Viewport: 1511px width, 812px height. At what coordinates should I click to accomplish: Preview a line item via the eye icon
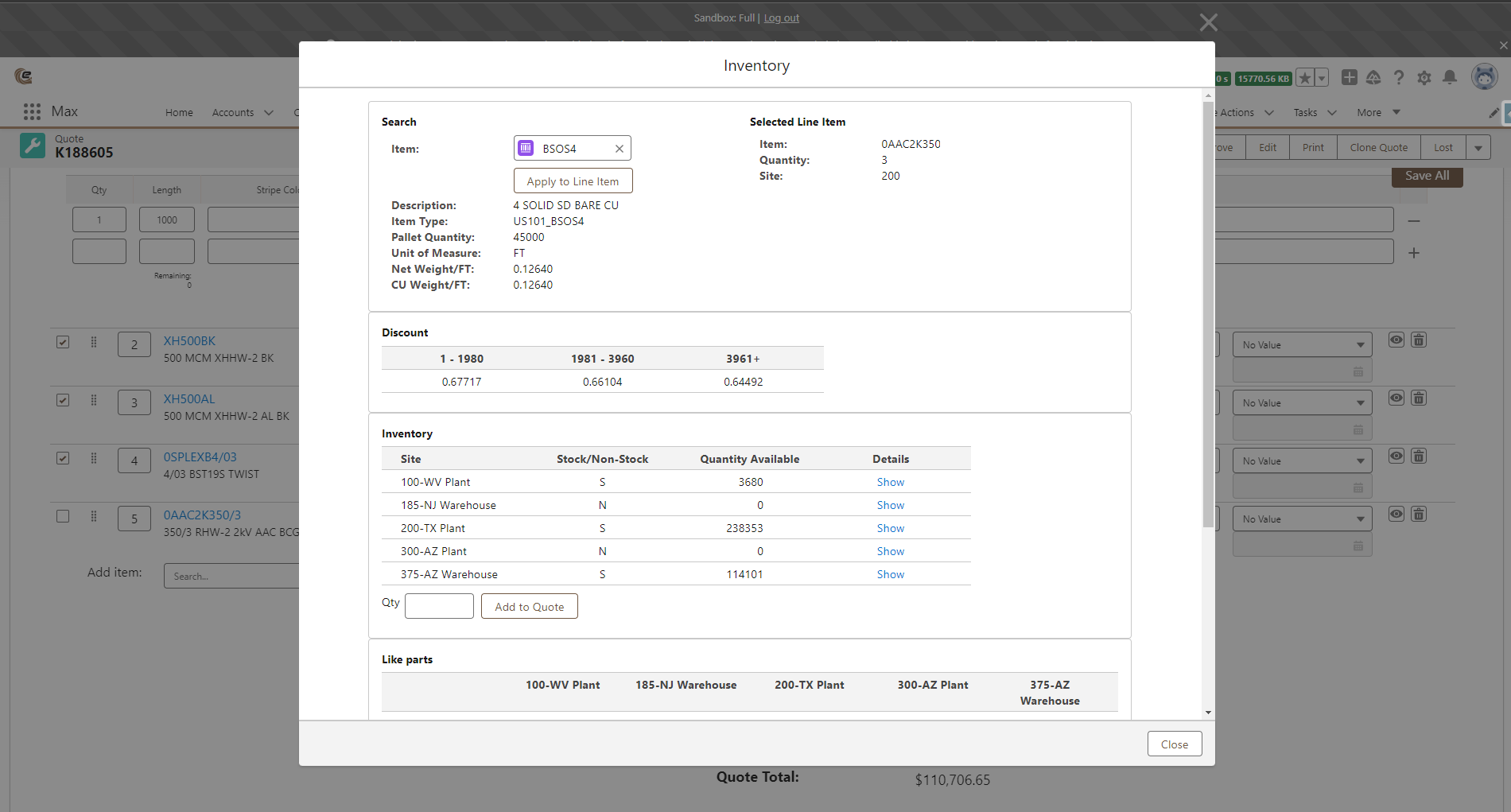tap(1396, 340)
